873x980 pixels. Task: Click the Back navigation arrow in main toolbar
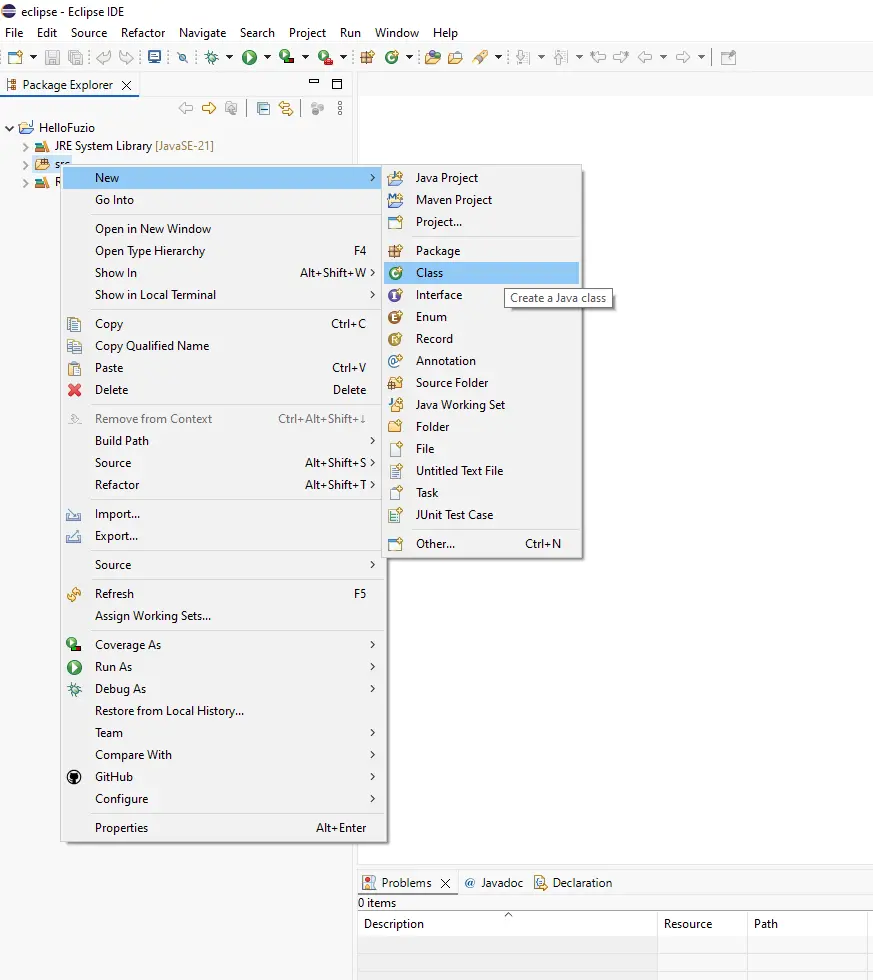click(x=645, y=58)
